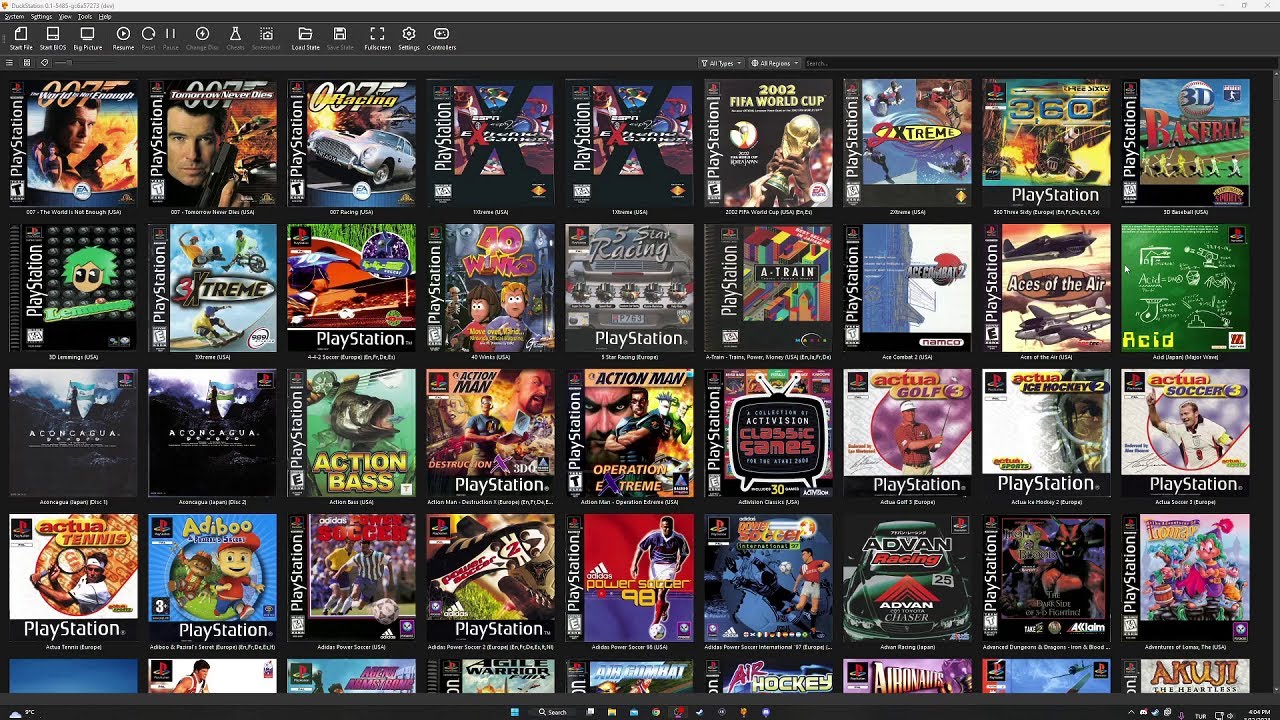The width and height of the screenshot is (1280, 720).
Task: Select Action Man Operation Extreme cover
Action: [x=629, y=433]
